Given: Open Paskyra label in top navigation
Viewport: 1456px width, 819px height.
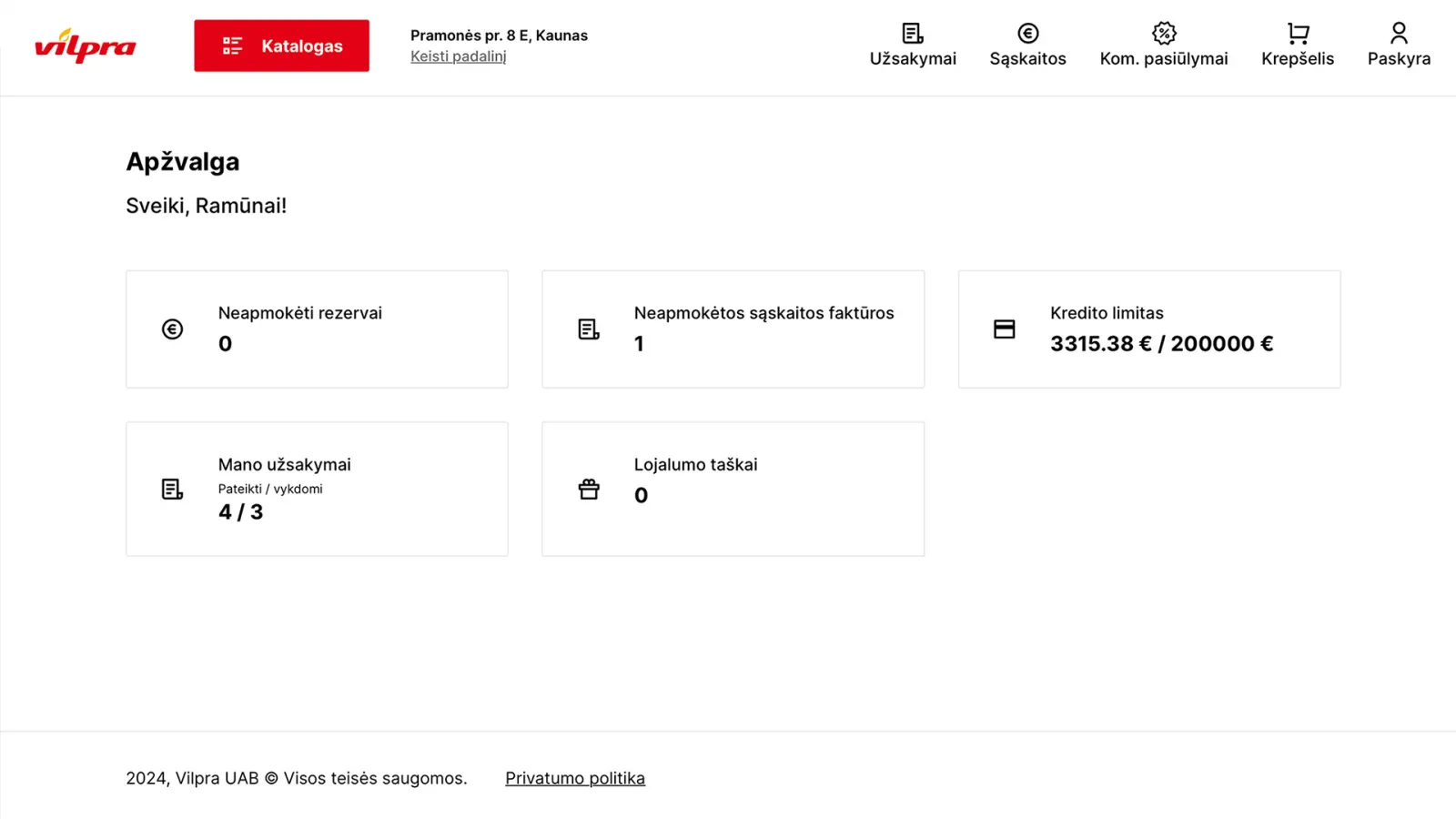Looking at the screenshot, I should point(1400,59).
